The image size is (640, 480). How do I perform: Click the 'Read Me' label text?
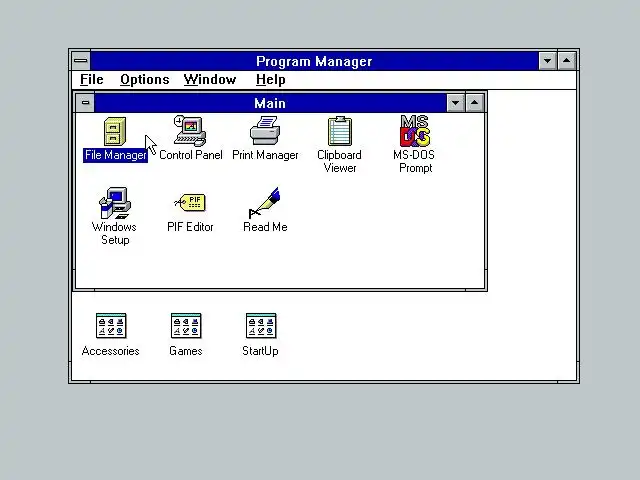pyautogui.click(x=265, y=227)
